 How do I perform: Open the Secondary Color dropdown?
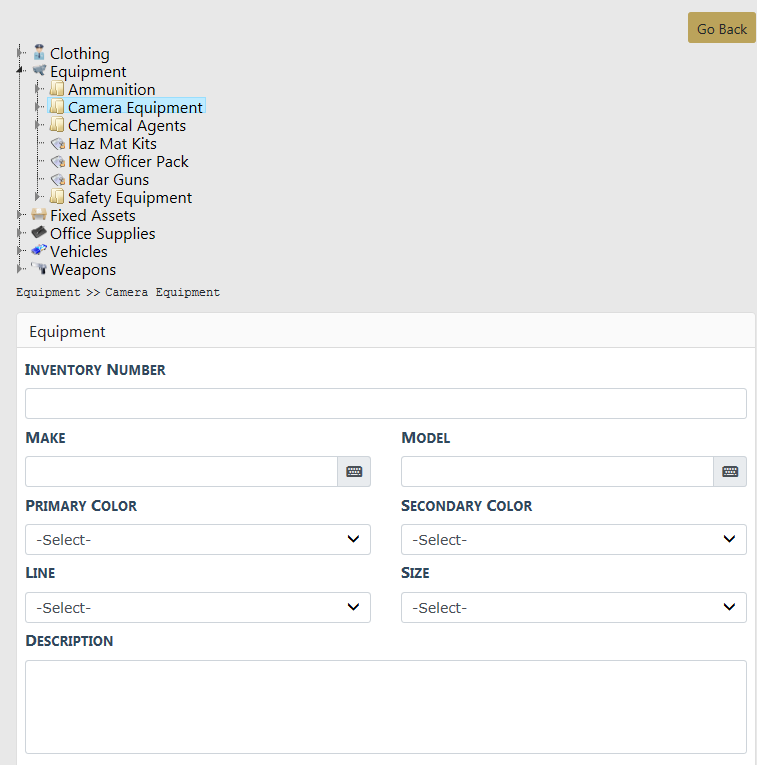[x=573, y=540]
